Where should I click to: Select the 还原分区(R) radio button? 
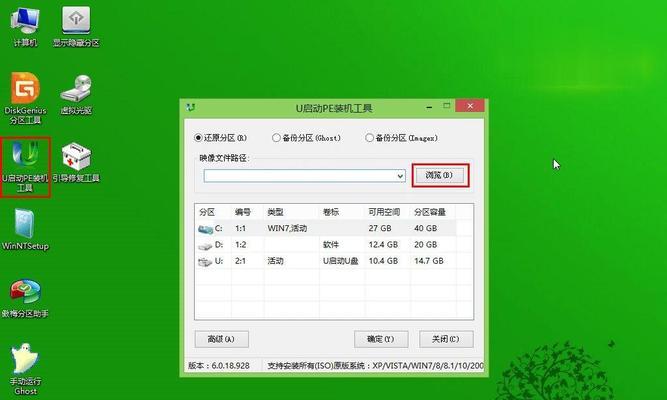coord(198,138)
